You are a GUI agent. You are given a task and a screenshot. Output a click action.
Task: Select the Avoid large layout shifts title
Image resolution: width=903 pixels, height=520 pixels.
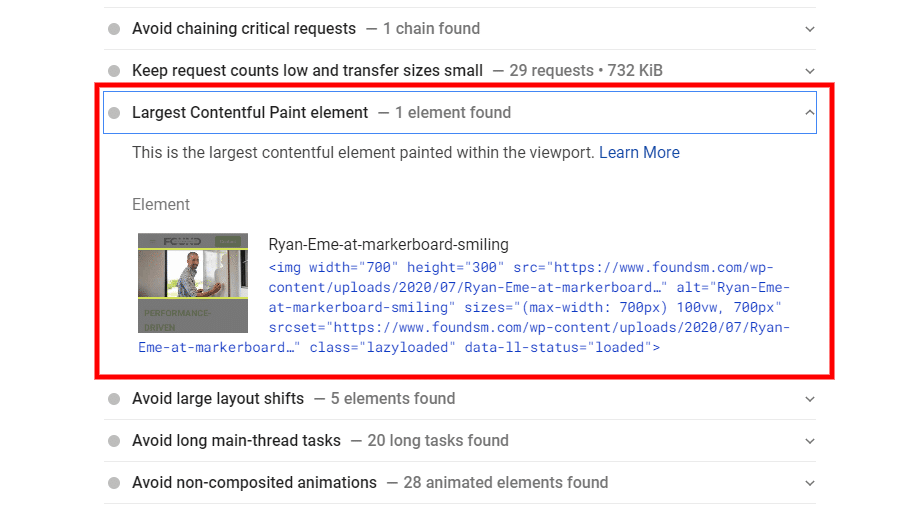[x=218, y=398]
